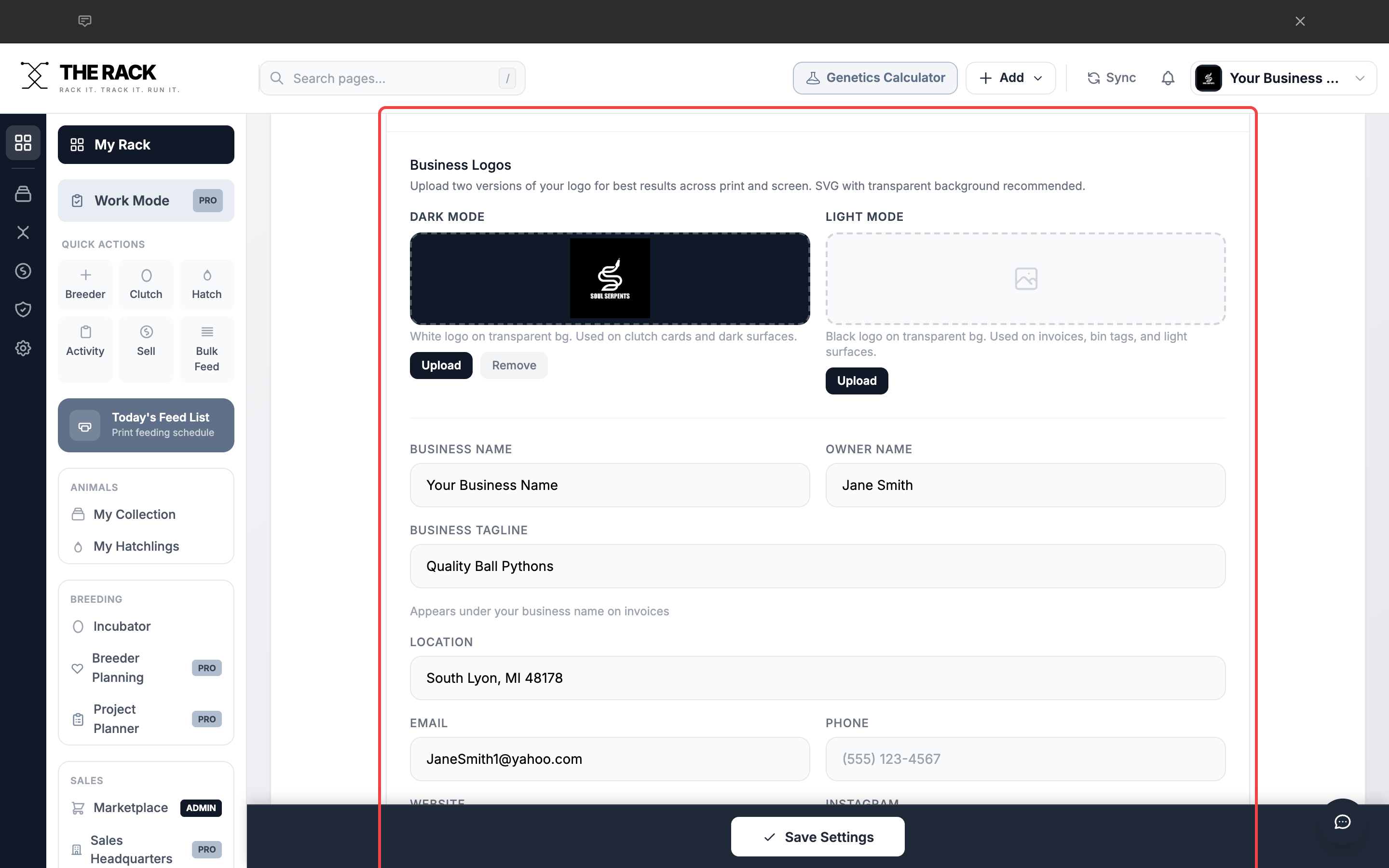Expand the Add dropdown menu
Screen dimensions: 1389x868
point(1010,78)
